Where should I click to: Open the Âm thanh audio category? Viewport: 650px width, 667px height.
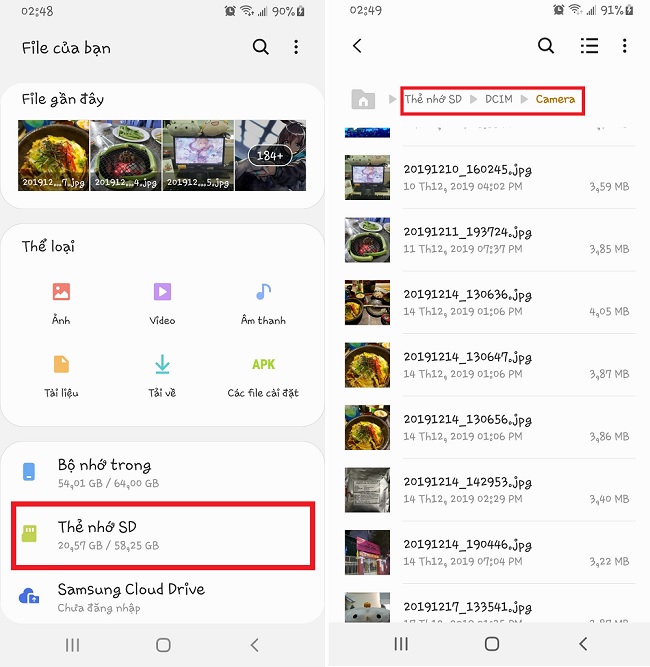[x=263, y=293]
